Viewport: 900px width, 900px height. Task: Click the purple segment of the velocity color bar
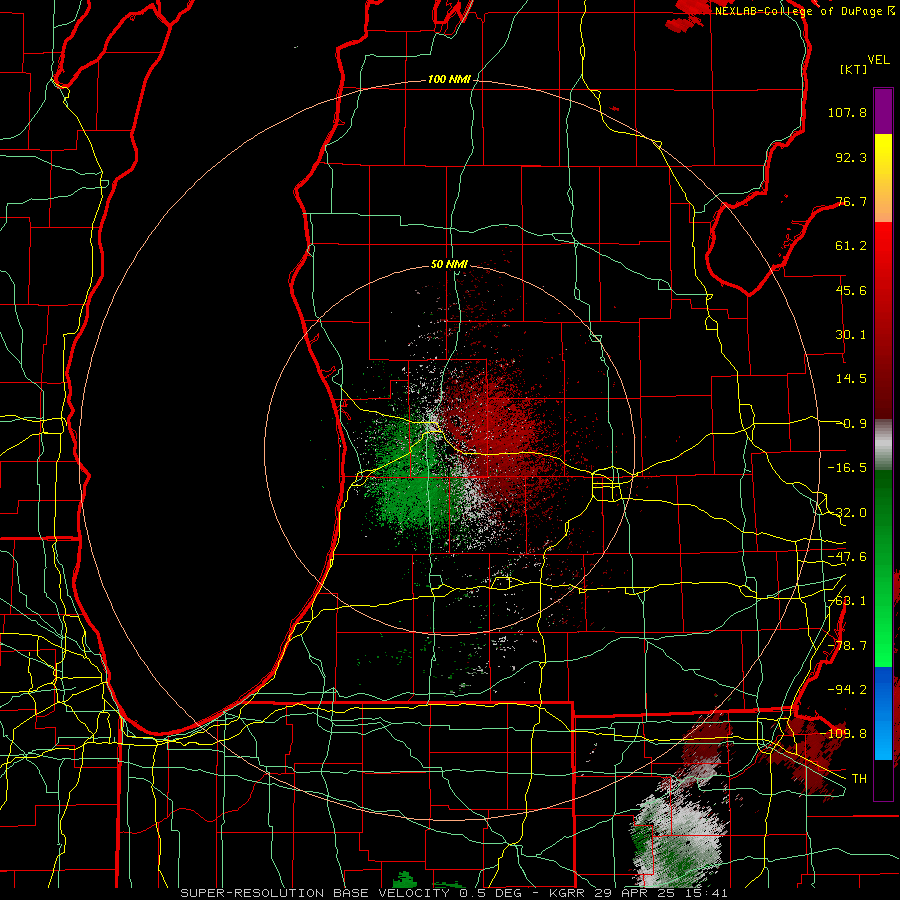click(883, 111)
